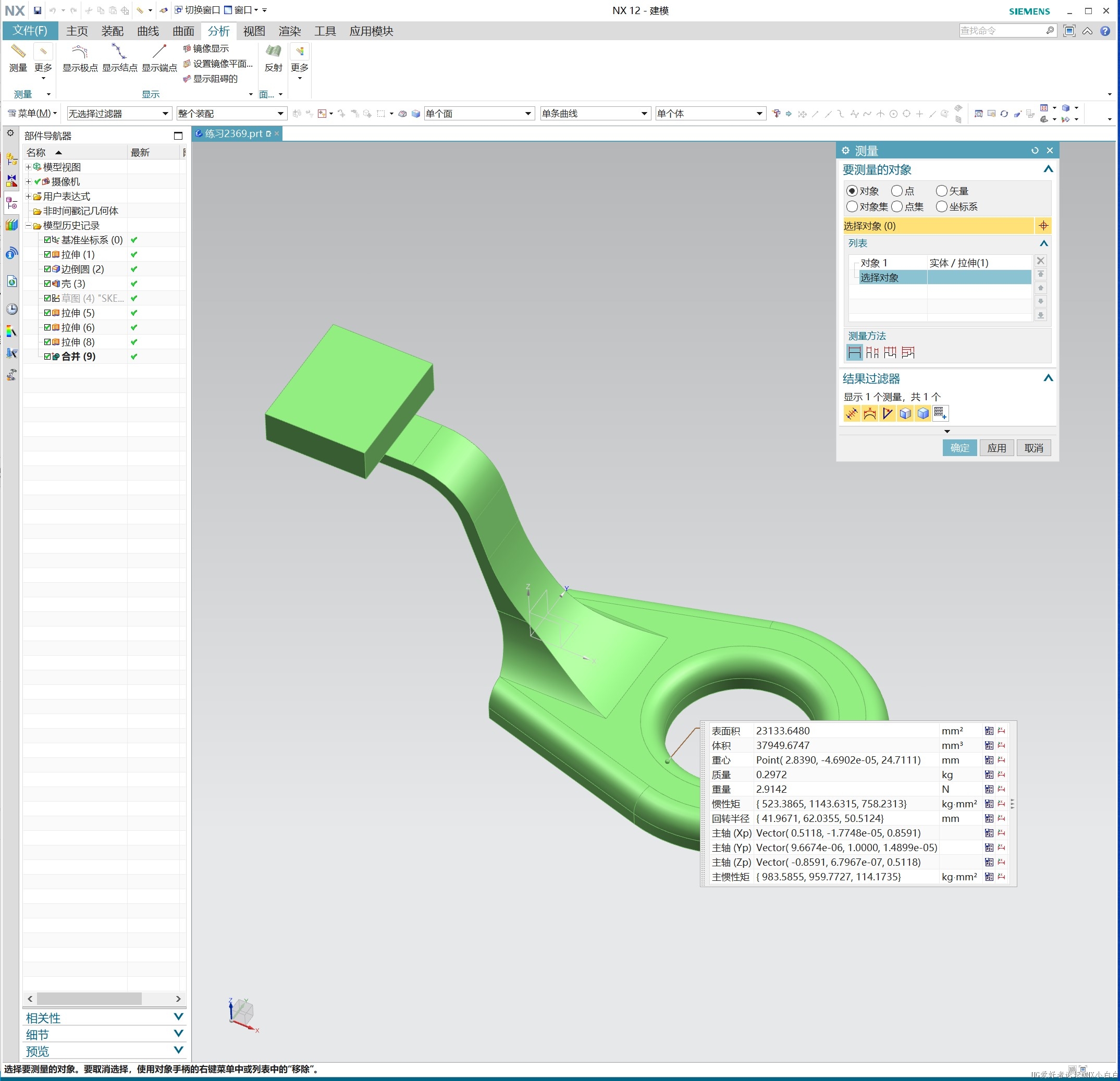The width and height of the screenshot is (1120, 1081).
Task: Open the 单条曲线 curve rule dropdown
Action: click(595, 113)
